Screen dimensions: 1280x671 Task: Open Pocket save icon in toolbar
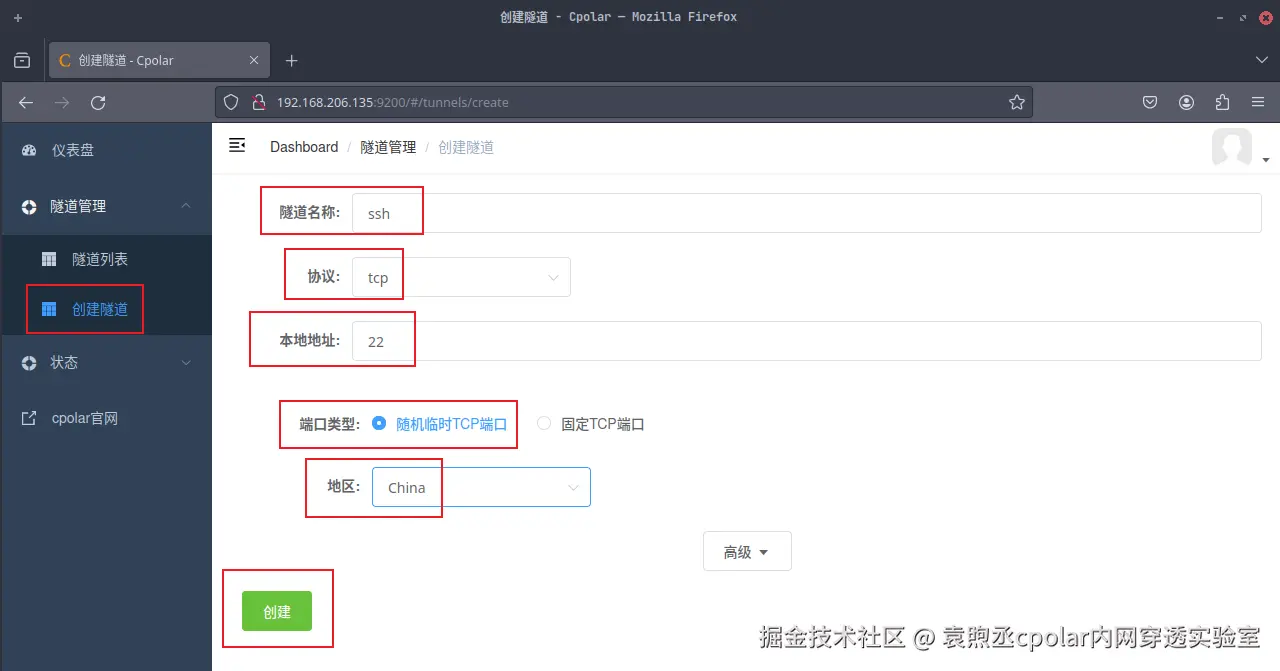click(1150, 102)
